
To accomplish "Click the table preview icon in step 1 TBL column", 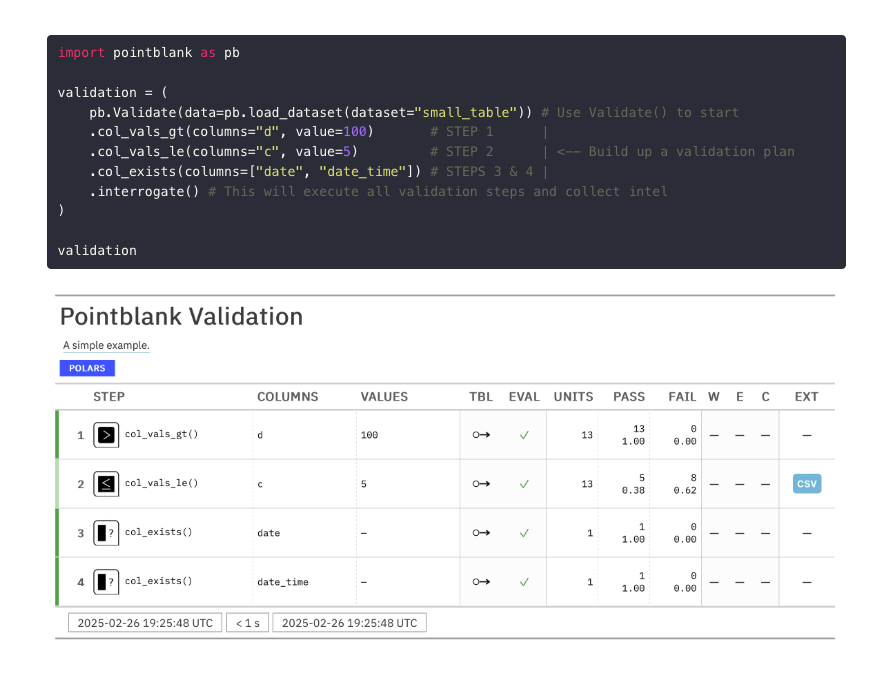I will click(480, 434).
